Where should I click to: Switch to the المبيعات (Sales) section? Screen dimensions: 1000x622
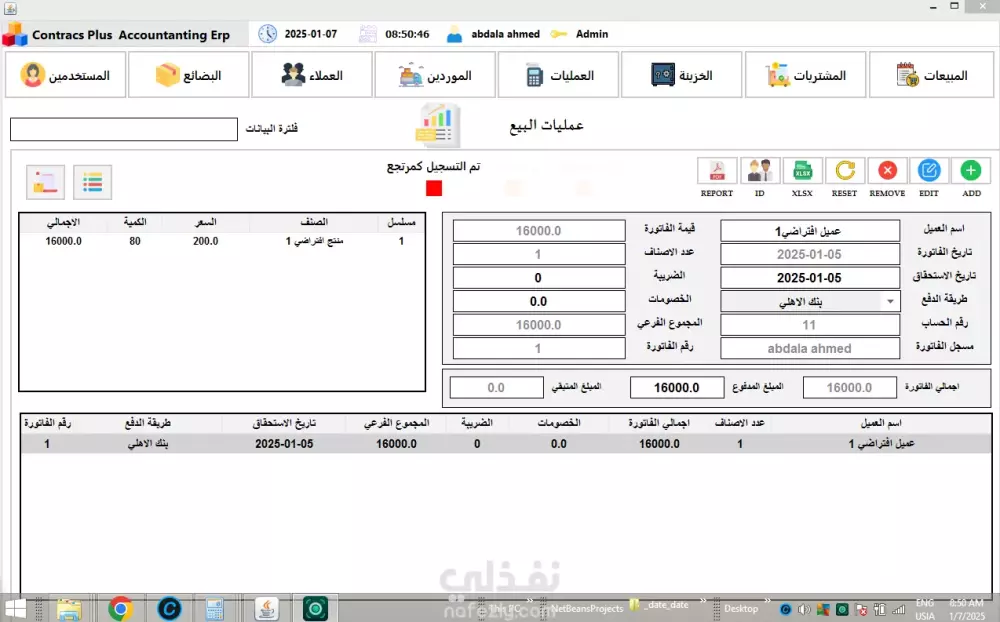tap(930, 73)
